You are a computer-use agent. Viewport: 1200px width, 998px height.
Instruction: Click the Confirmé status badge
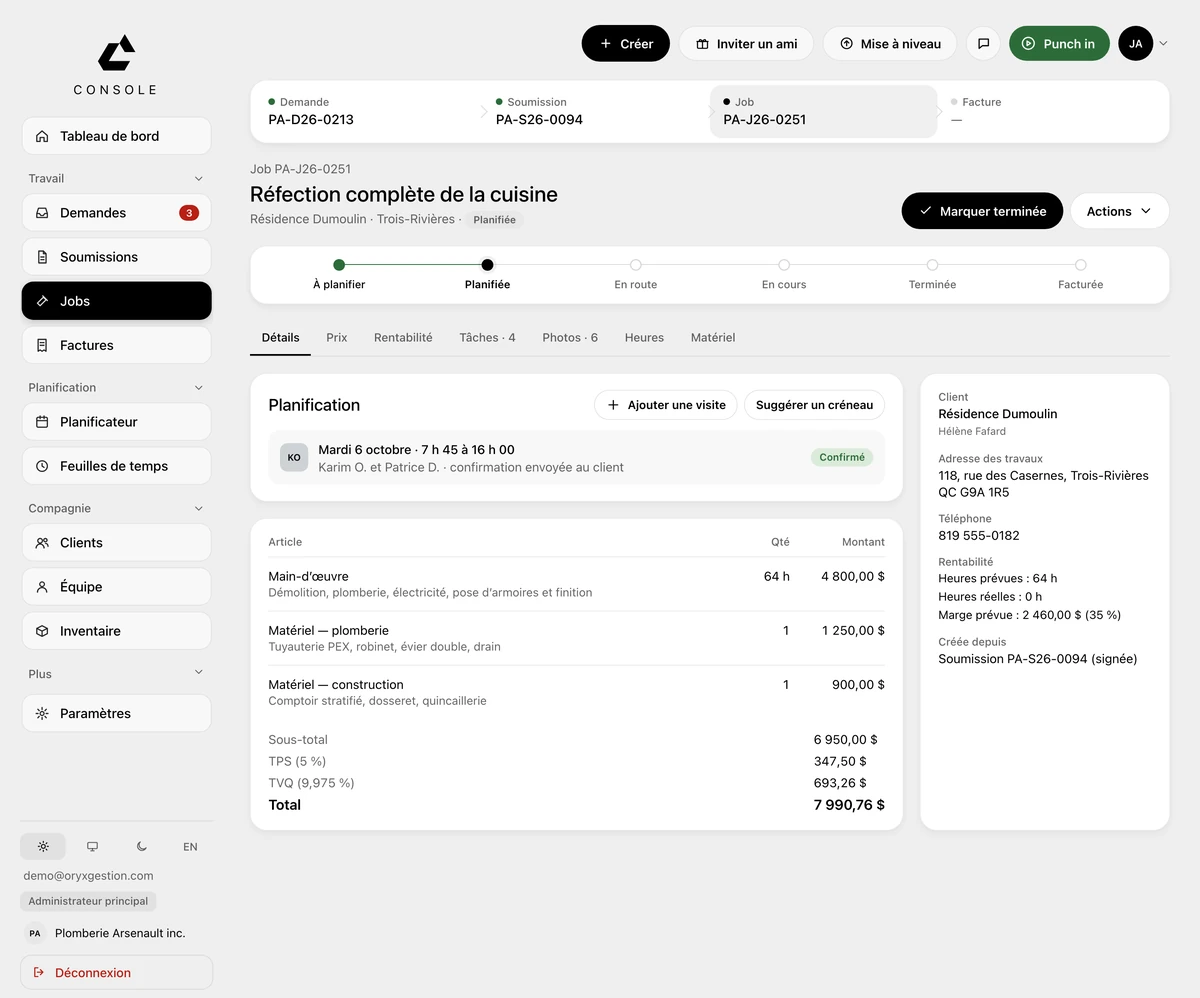(x=842, y=457)
